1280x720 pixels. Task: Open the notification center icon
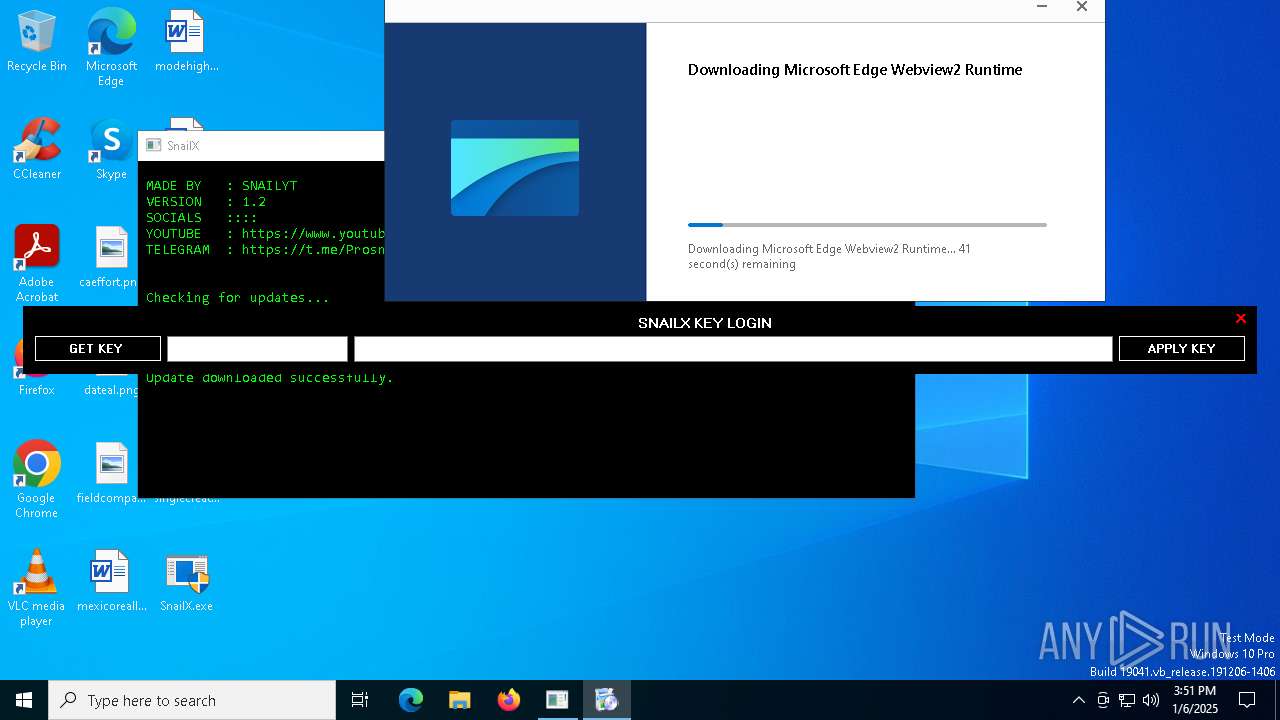click(x=1247, y=700)
